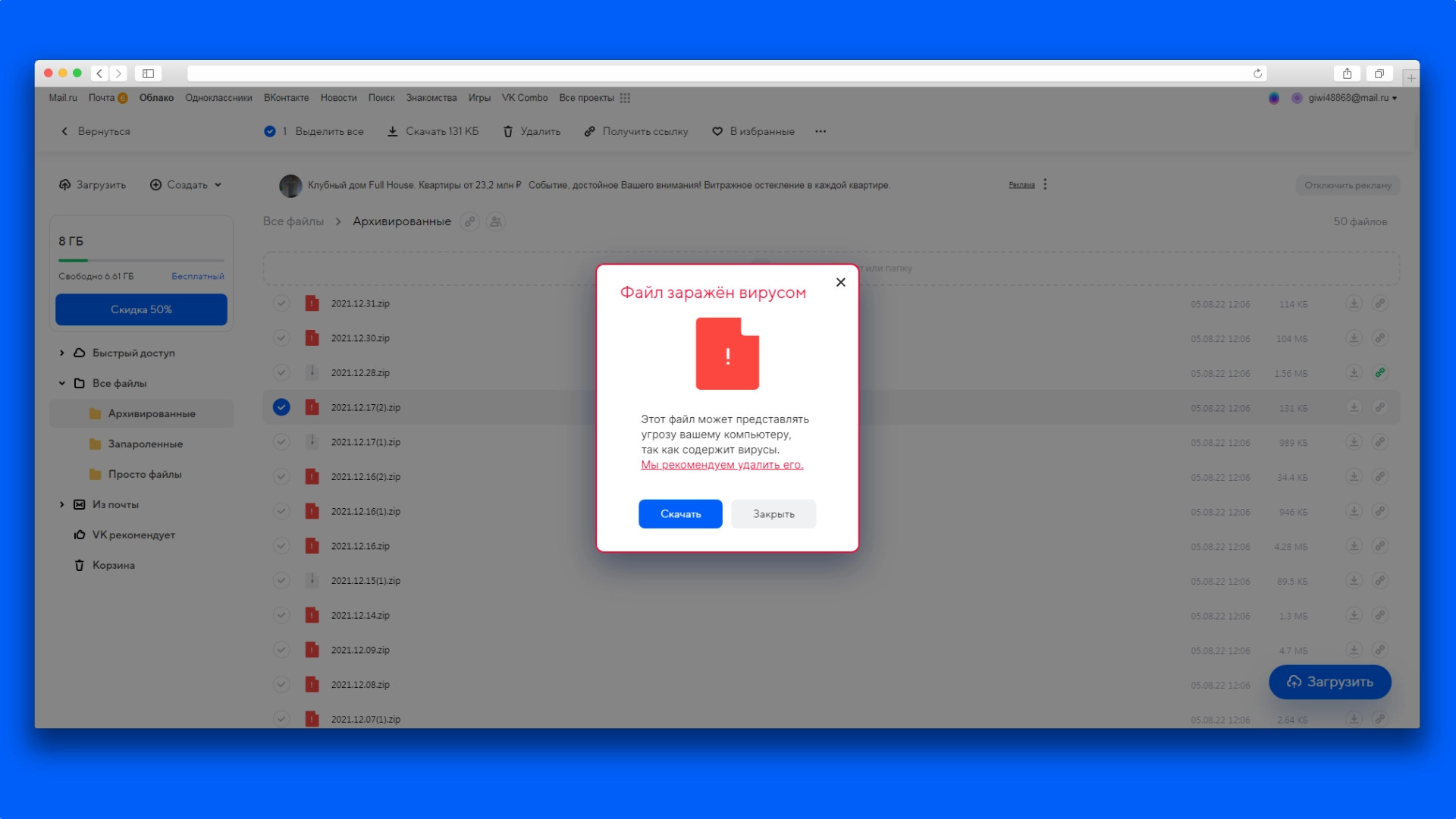The width and height of the screenshot is (1456, 819).
Task: Add to favorites with heart icon
Action: click(717, 131)
